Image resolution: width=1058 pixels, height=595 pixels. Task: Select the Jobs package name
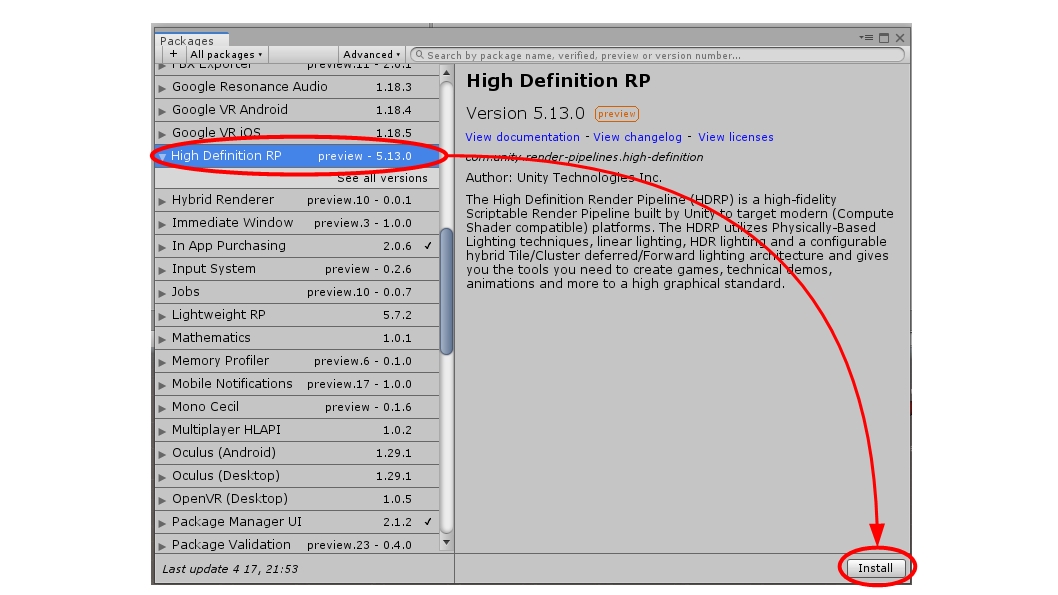click(186, 291)
